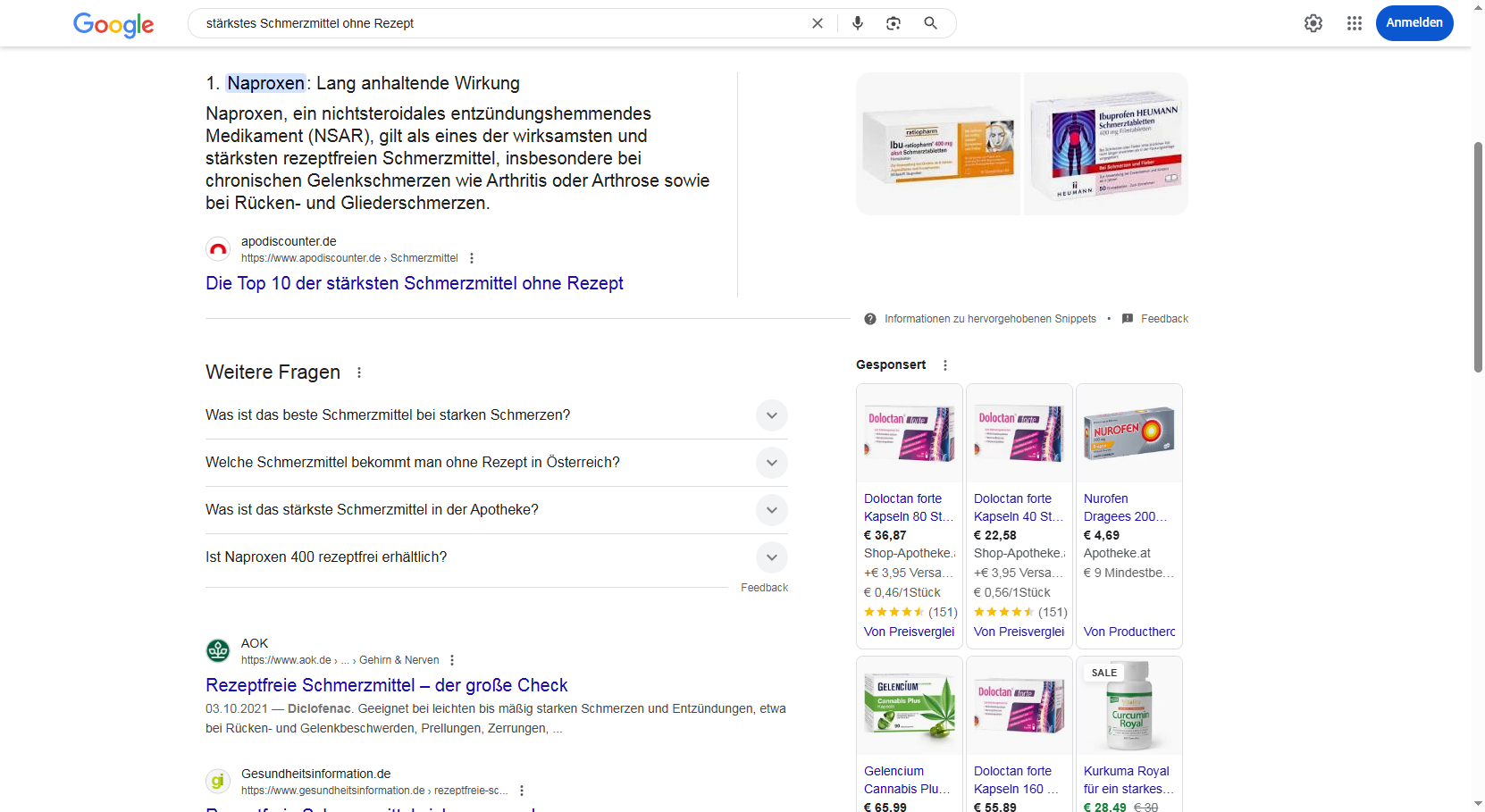This screenshot has width=1485, height=812.
Task: Click the Gesundheitsinformation.de favicon
Action: [218, 782]
